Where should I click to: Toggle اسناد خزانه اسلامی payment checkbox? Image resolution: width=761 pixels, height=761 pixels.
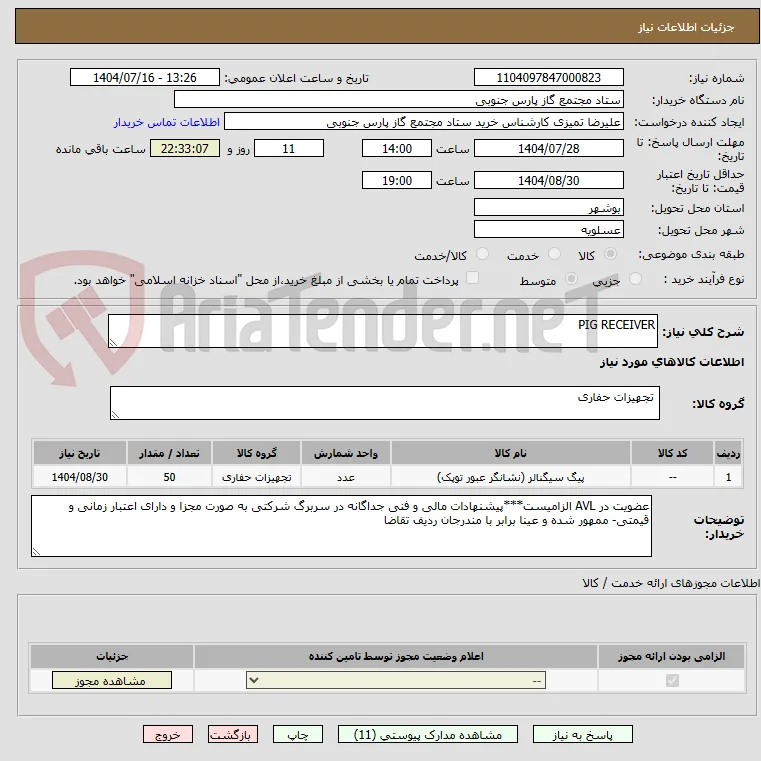[x=472, y=278]
